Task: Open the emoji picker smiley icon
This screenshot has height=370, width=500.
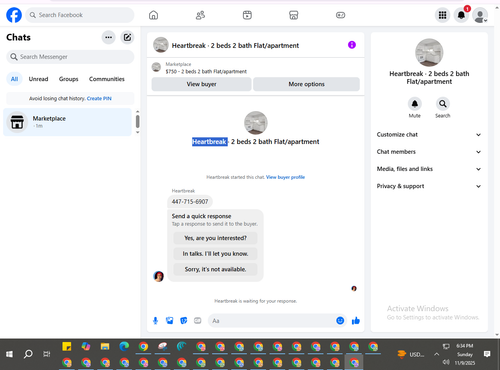Action: (x=340, y=321)
